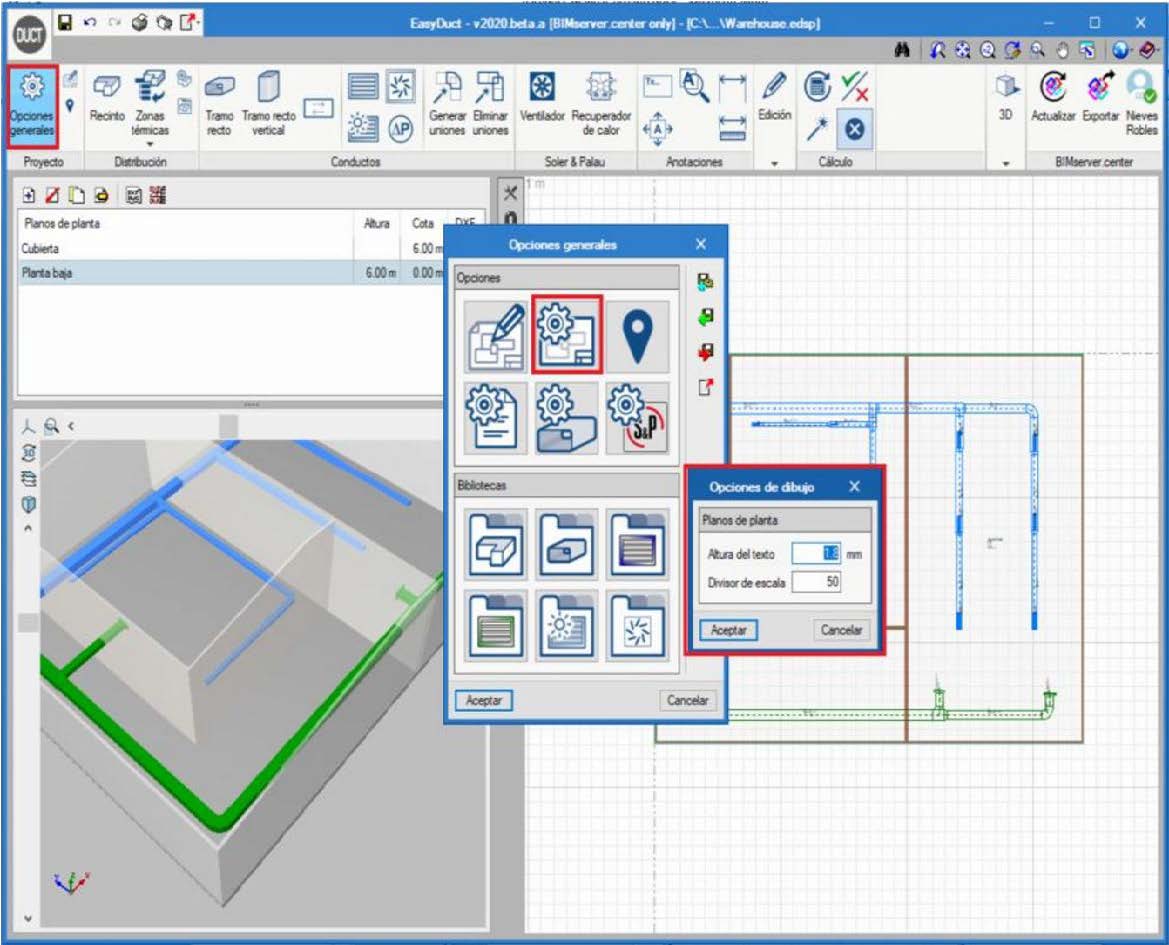Click the Ventilador icon
Image resolution: width=1169 pixels, height=945 pixels.
point(543,102)
